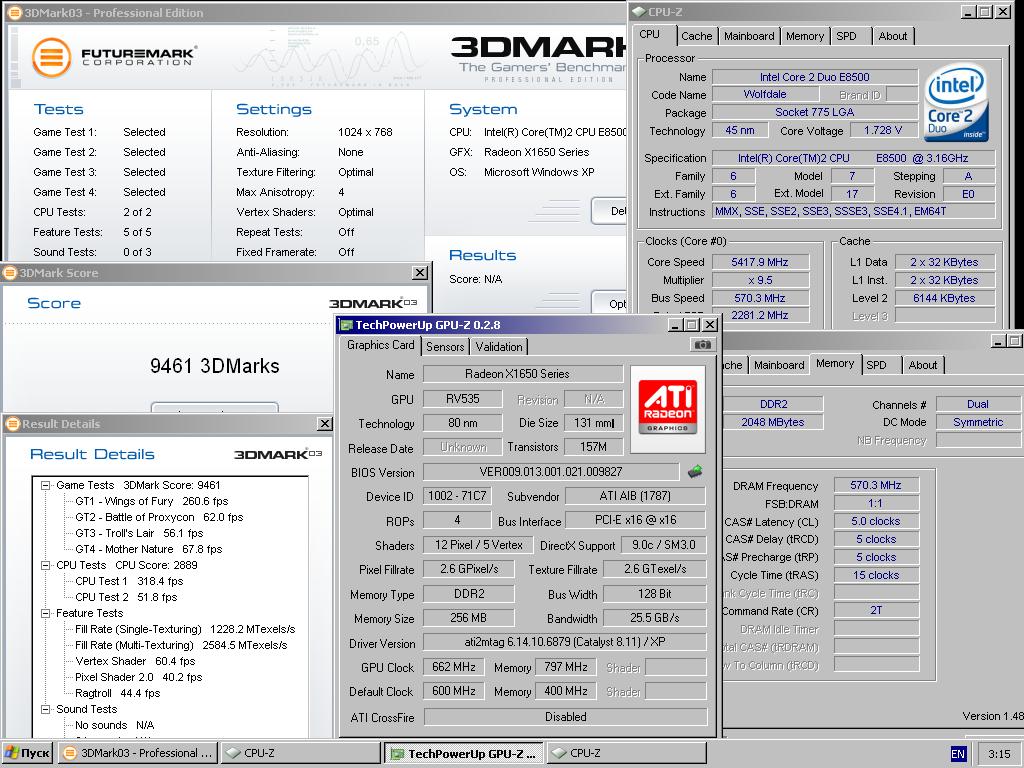Screen dimensions: 1024x768
Task: Click the ATI Radeon logo in GPU-Z
Action: tap(667, 408)
